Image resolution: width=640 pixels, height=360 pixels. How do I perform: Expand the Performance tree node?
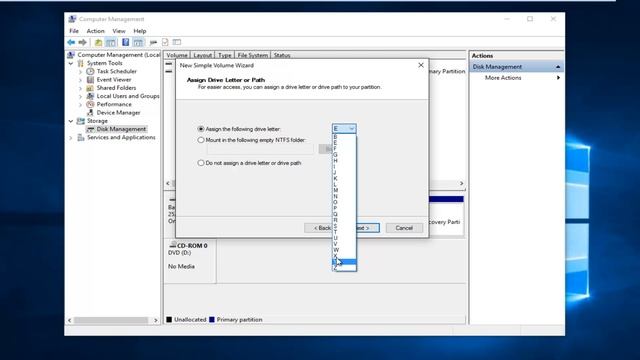tap(80, 104)
